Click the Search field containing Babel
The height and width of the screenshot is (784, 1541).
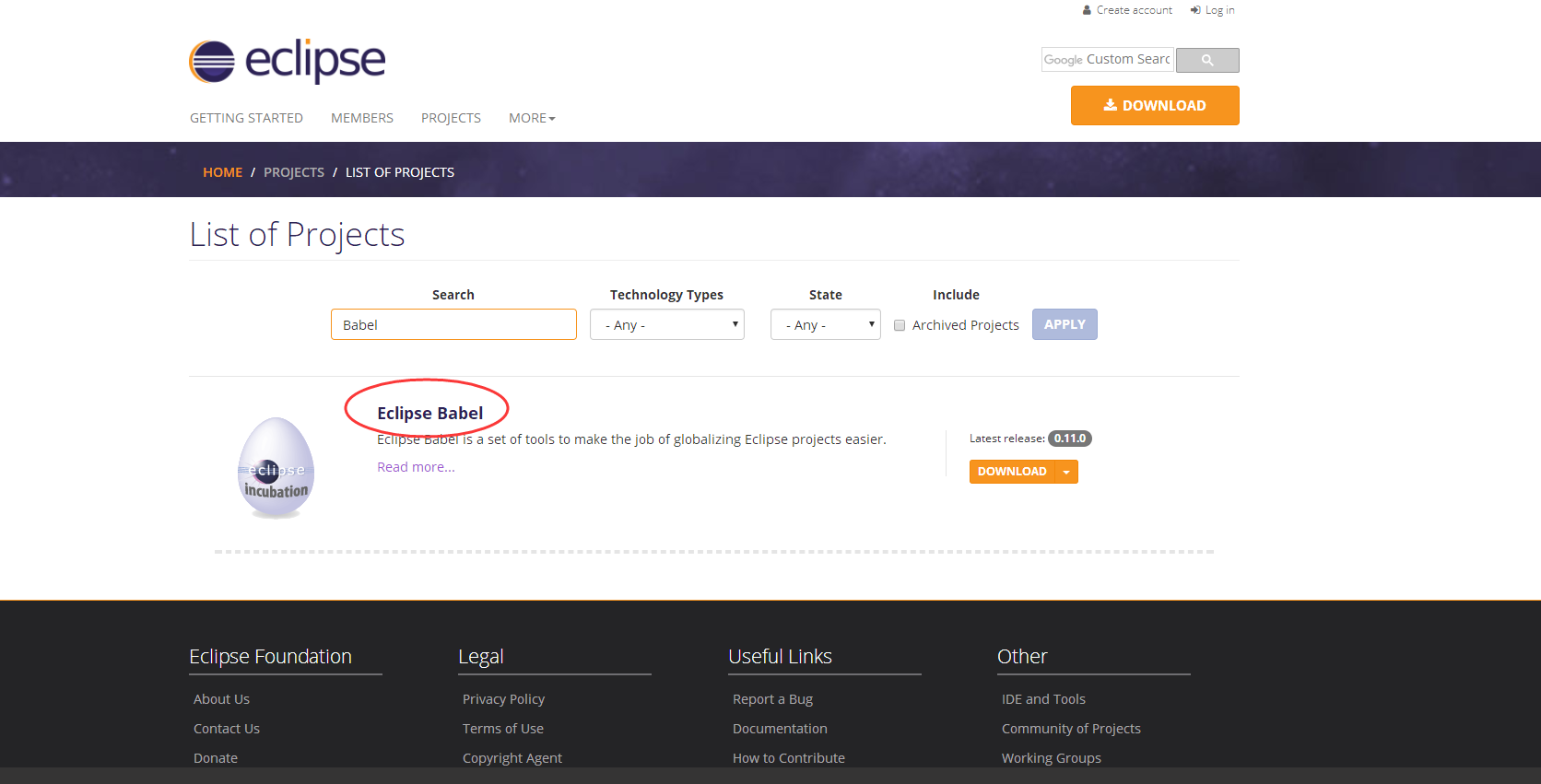click(453, 324)
